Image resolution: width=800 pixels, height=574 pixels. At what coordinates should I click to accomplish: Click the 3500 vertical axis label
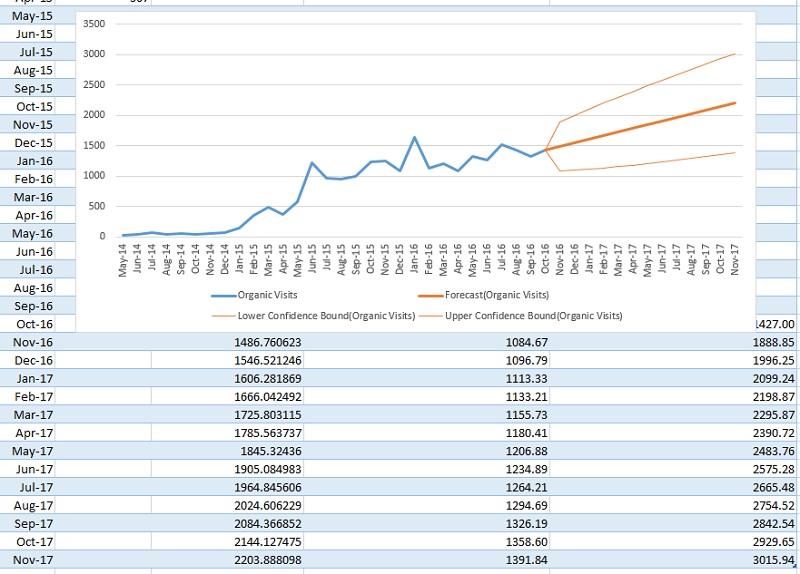[94, 23]
